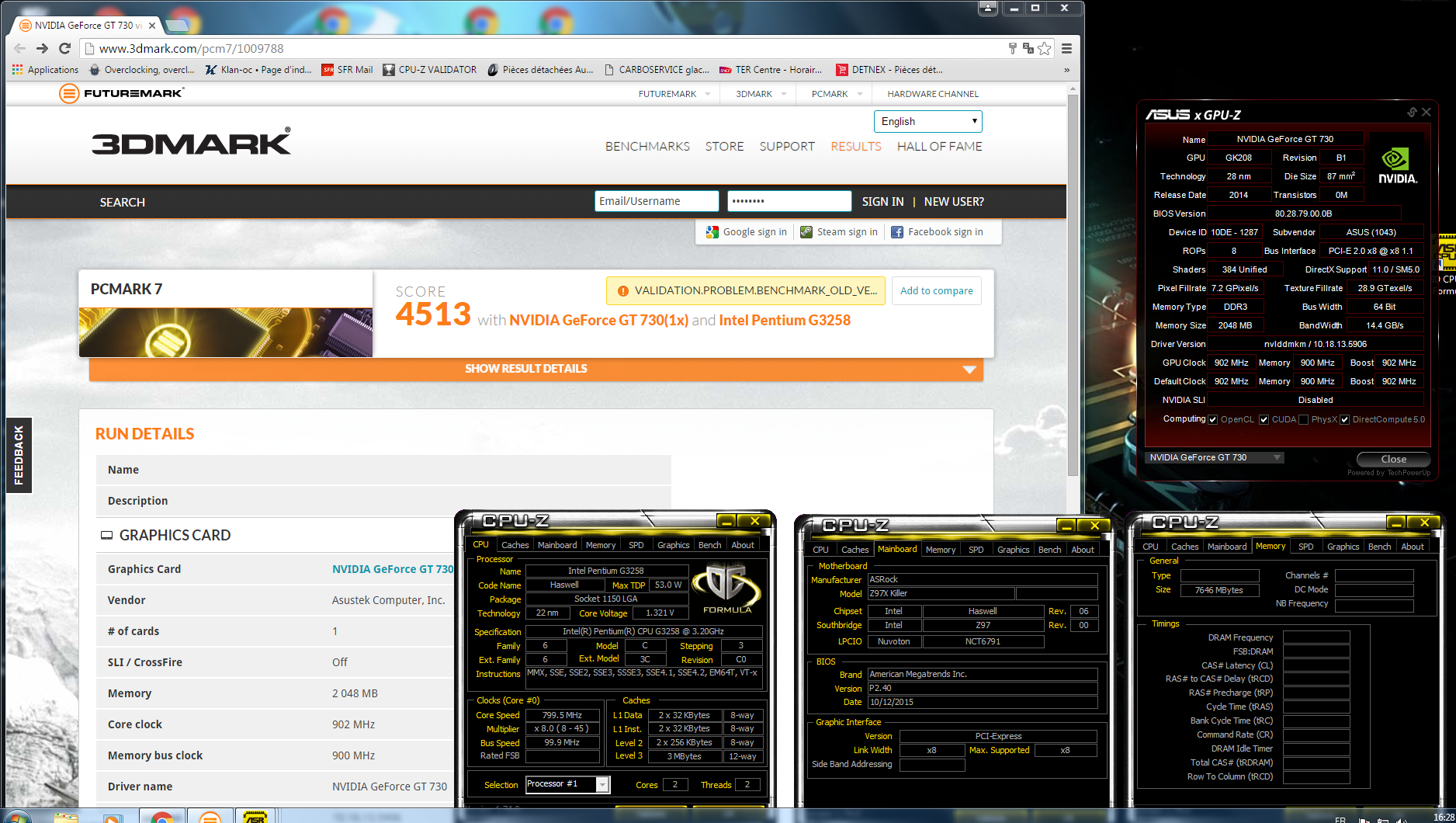Screen dimensions: 1456x823
Task: Click Chrome's forward arrow
Action: (x=42, y=48)
